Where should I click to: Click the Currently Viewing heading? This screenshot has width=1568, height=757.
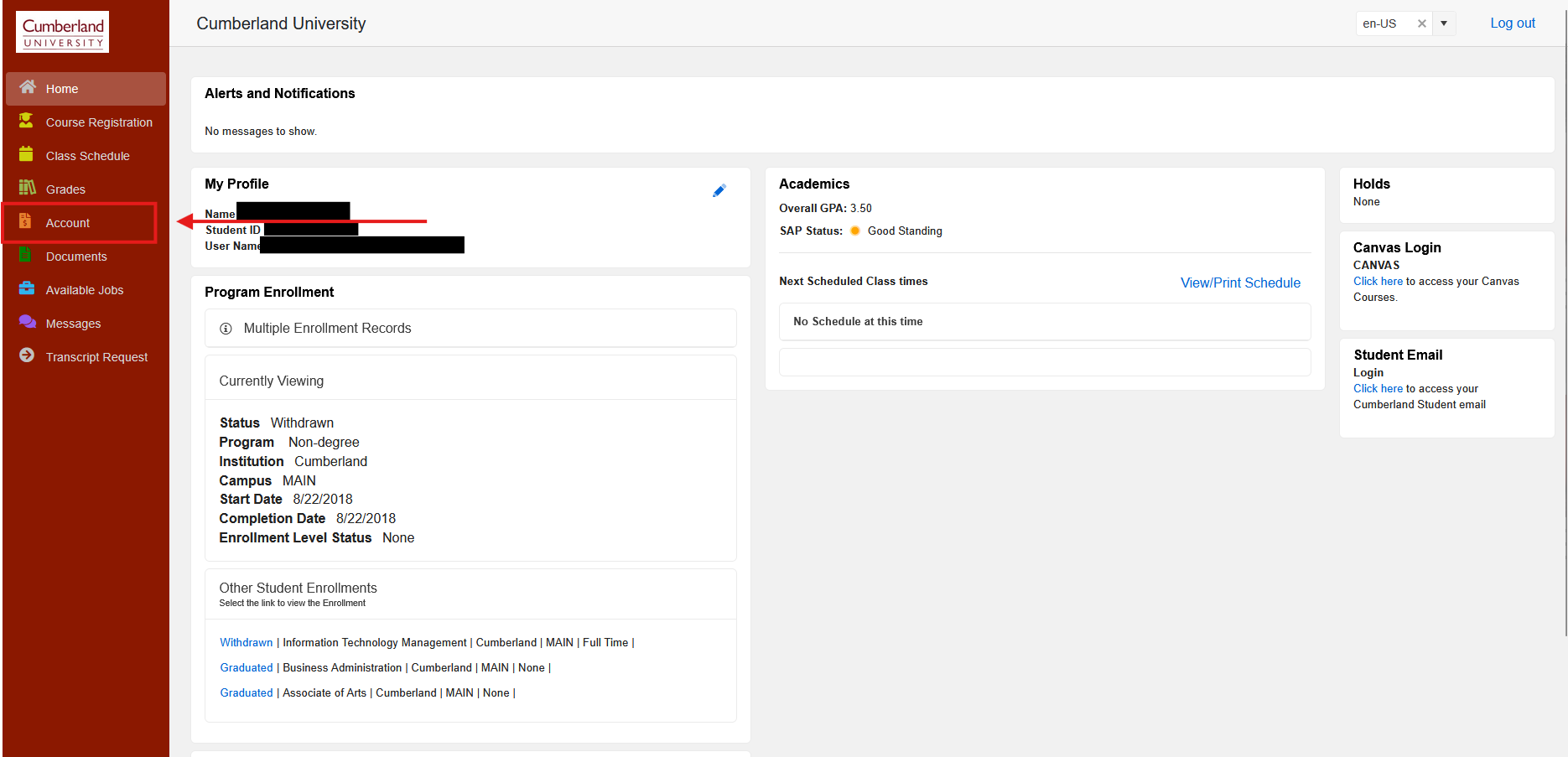(x=271, y=381)
